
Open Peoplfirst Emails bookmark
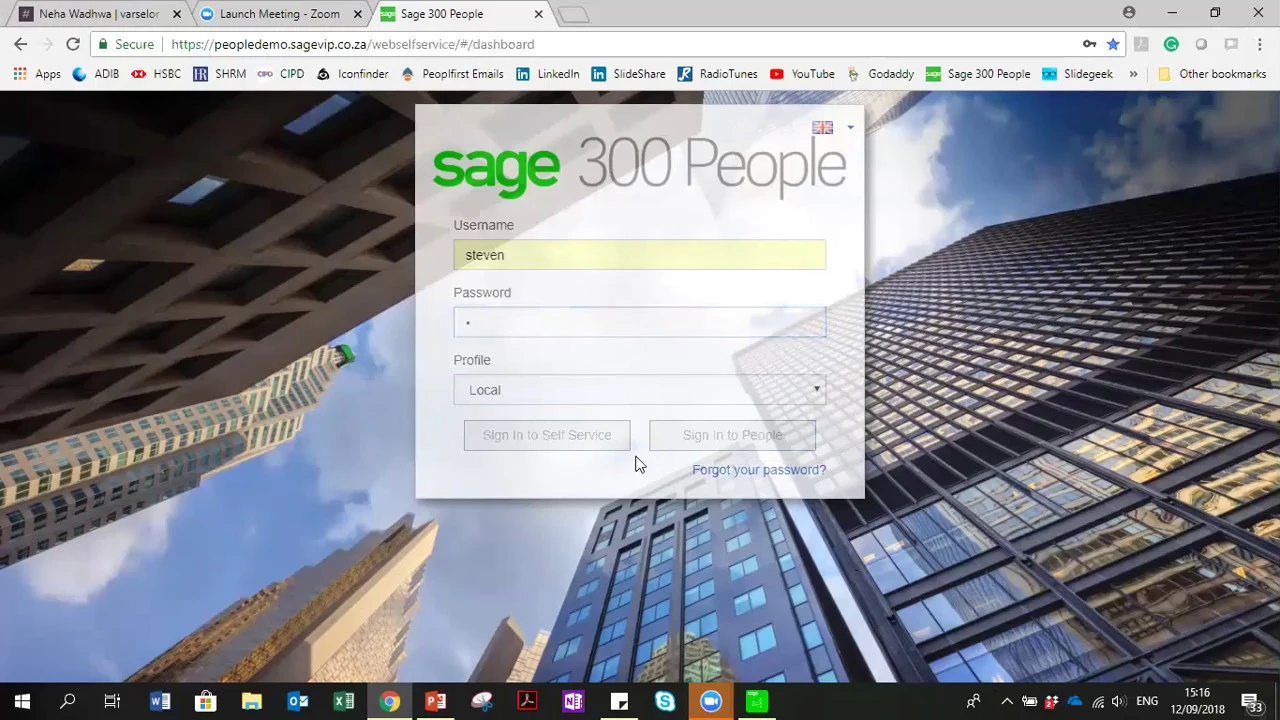pos(452,74)
